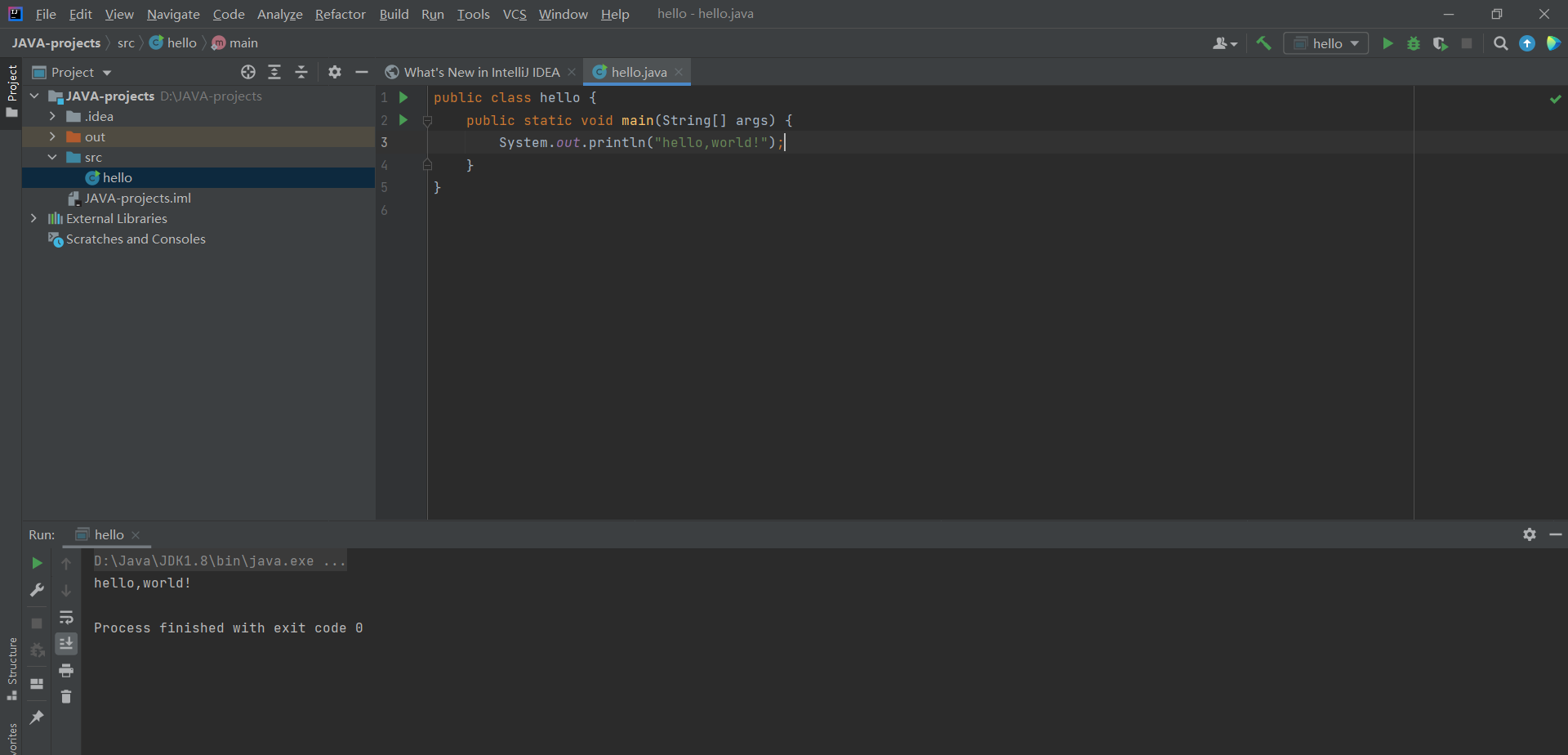The width and height of the screenshot is (1568, 755).
Task: Open the Navigate menu
Action: pos(173,14)
